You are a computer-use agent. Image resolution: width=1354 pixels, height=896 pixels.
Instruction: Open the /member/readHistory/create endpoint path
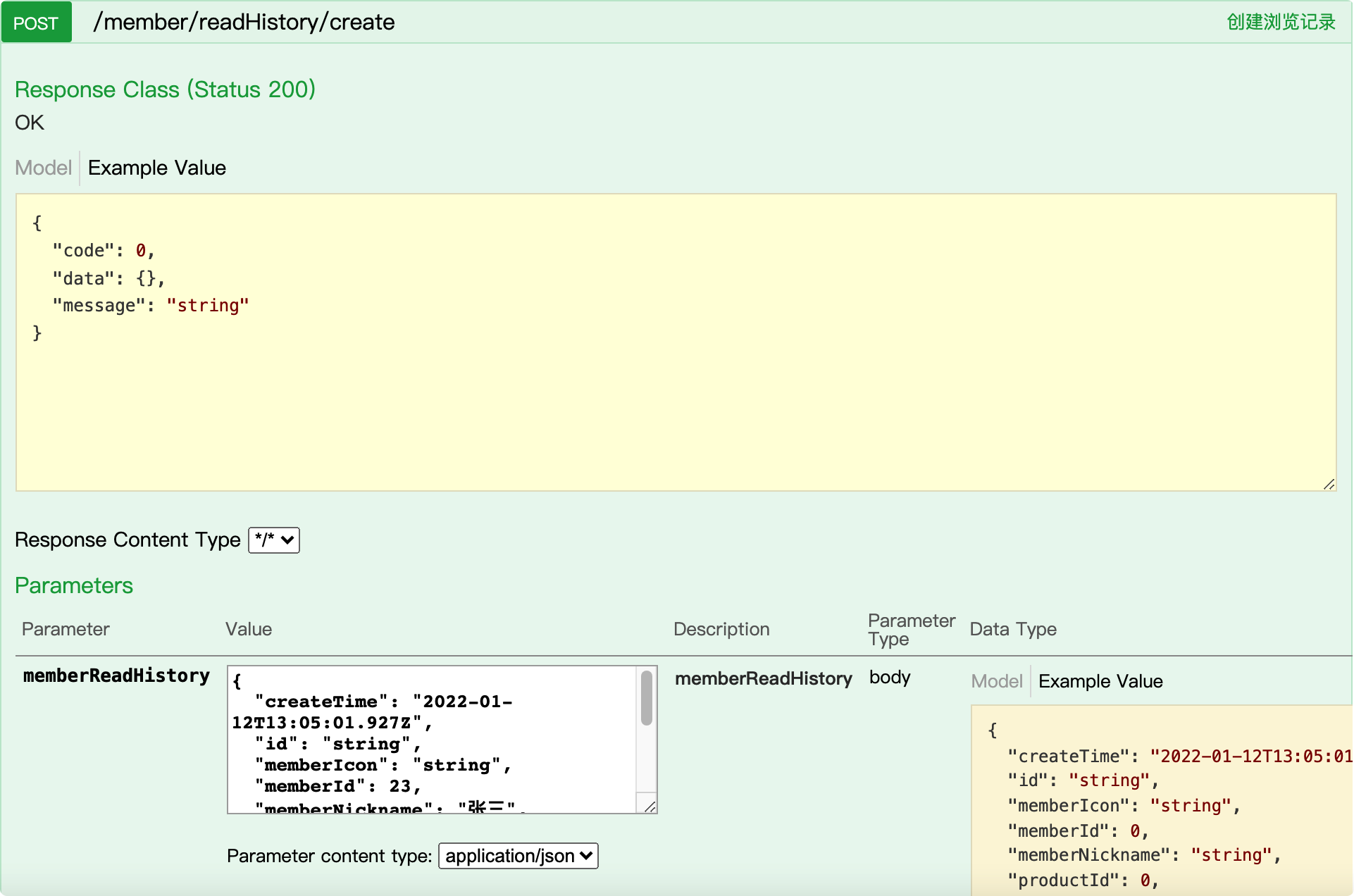coord(244,22)
